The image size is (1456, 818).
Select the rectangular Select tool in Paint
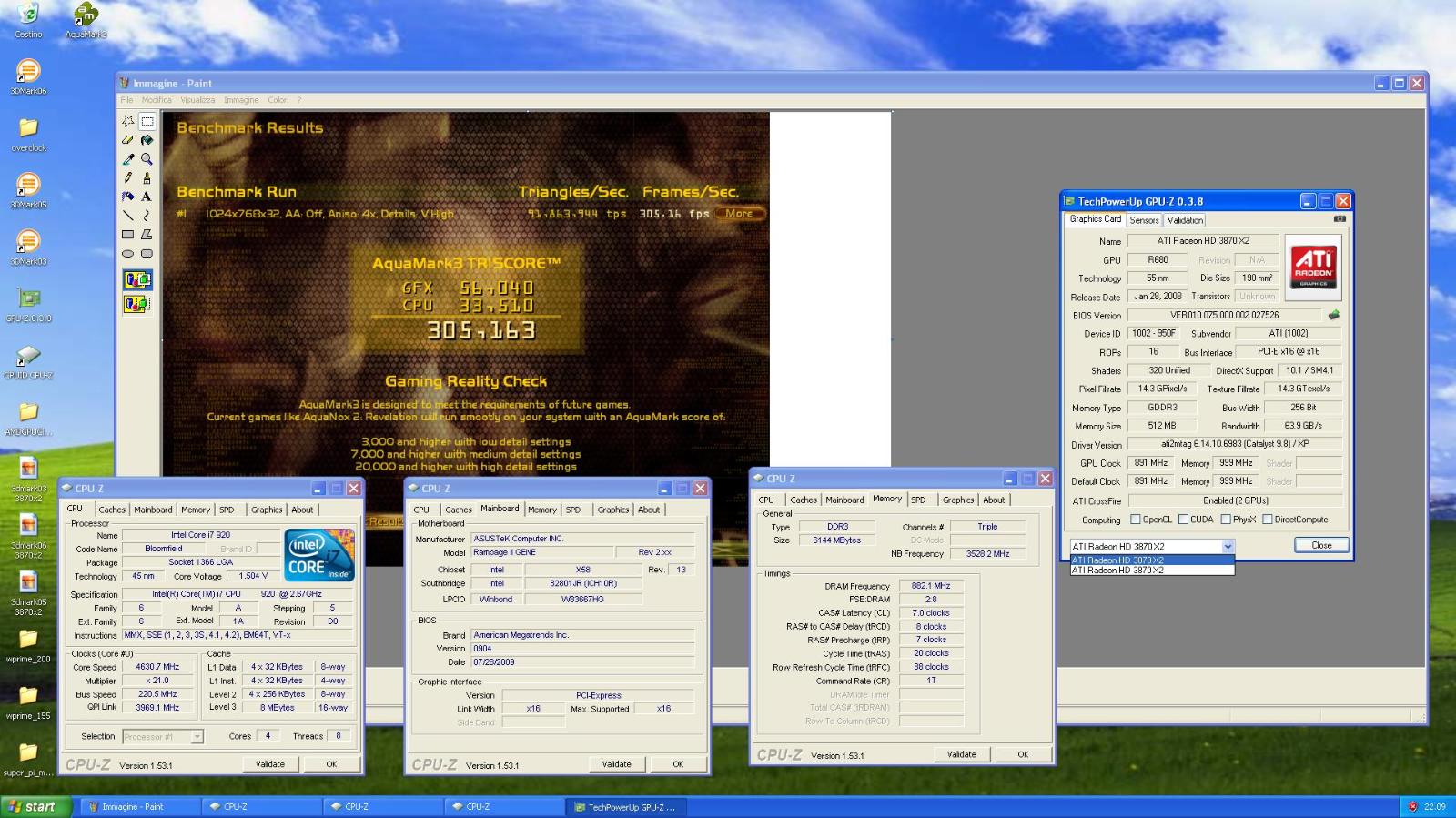[x=147, y=121]
